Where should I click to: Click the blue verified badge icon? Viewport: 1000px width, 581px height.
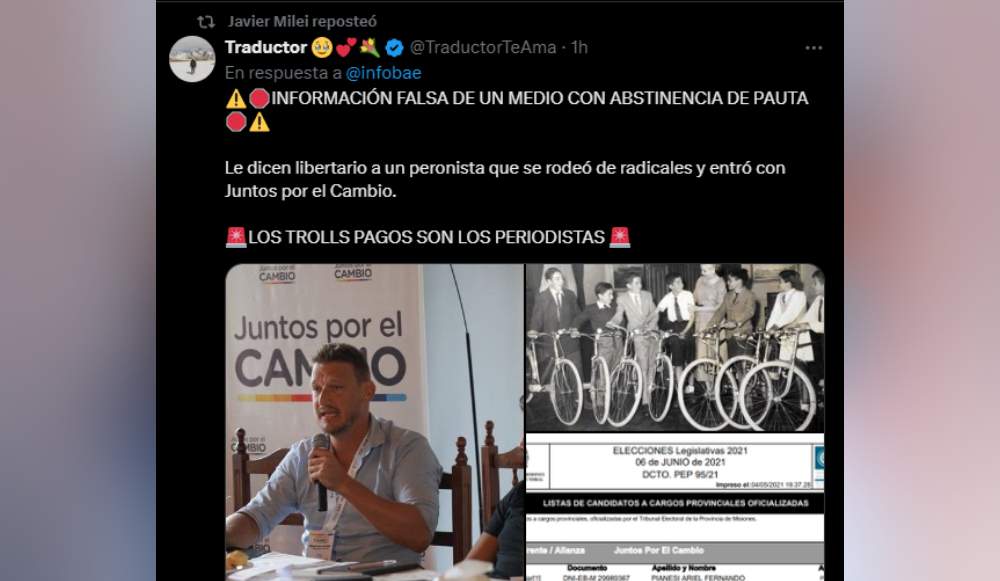point(394,47)
